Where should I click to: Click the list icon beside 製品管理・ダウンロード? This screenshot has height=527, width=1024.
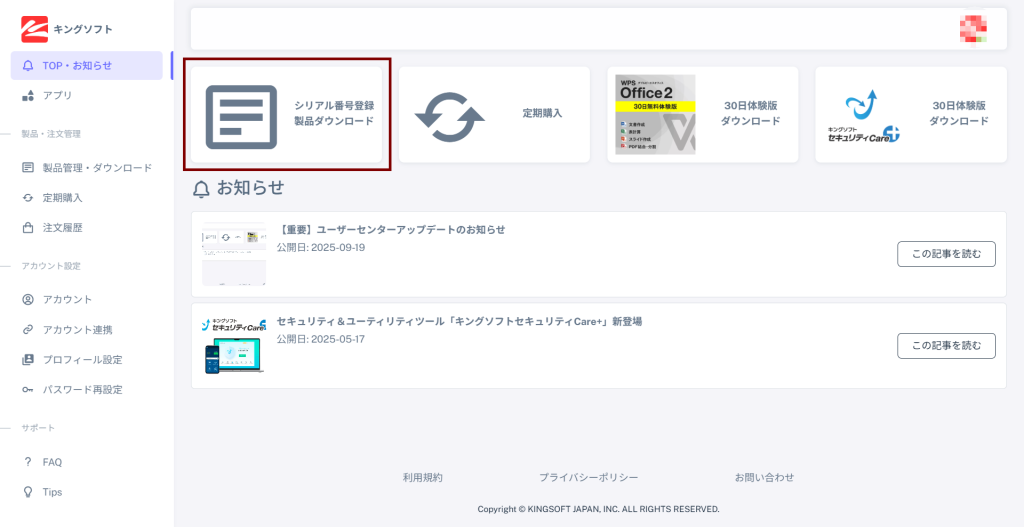28,168
